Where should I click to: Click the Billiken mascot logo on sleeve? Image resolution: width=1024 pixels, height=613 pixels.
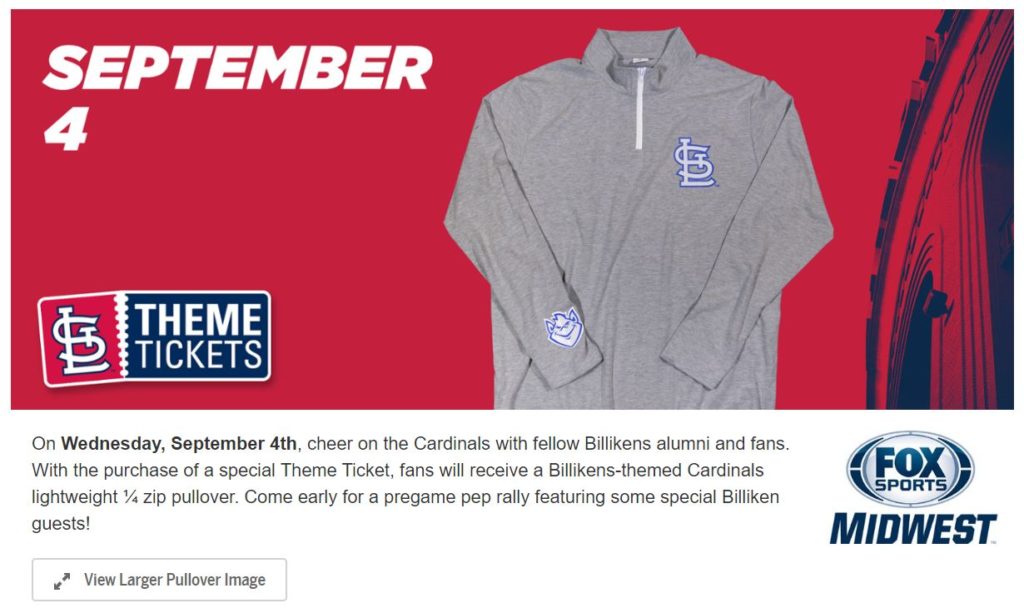tap(564, 328)
